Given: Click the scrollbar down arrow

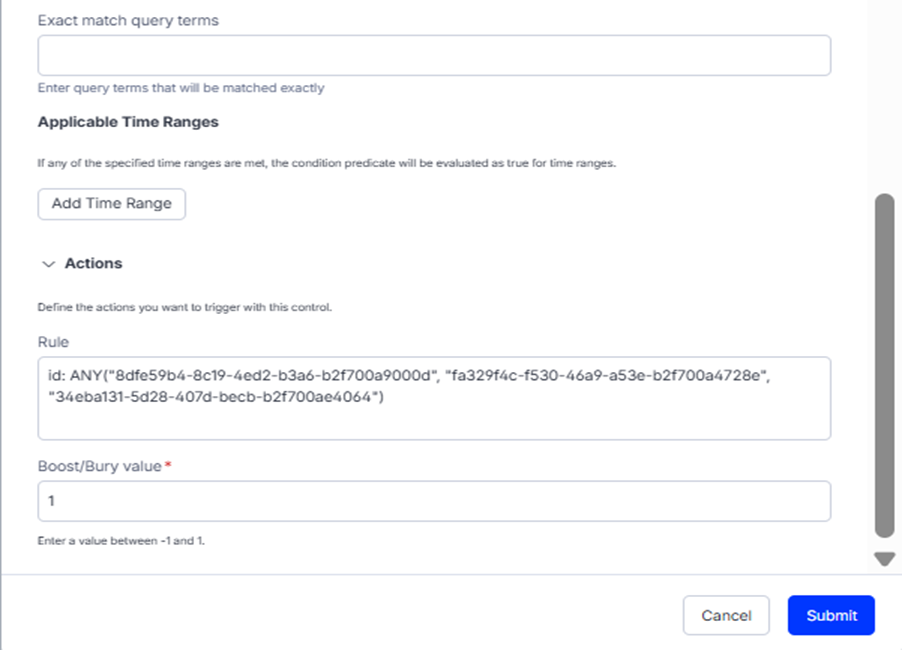Looking at the screenshot, I should (884, 559).
